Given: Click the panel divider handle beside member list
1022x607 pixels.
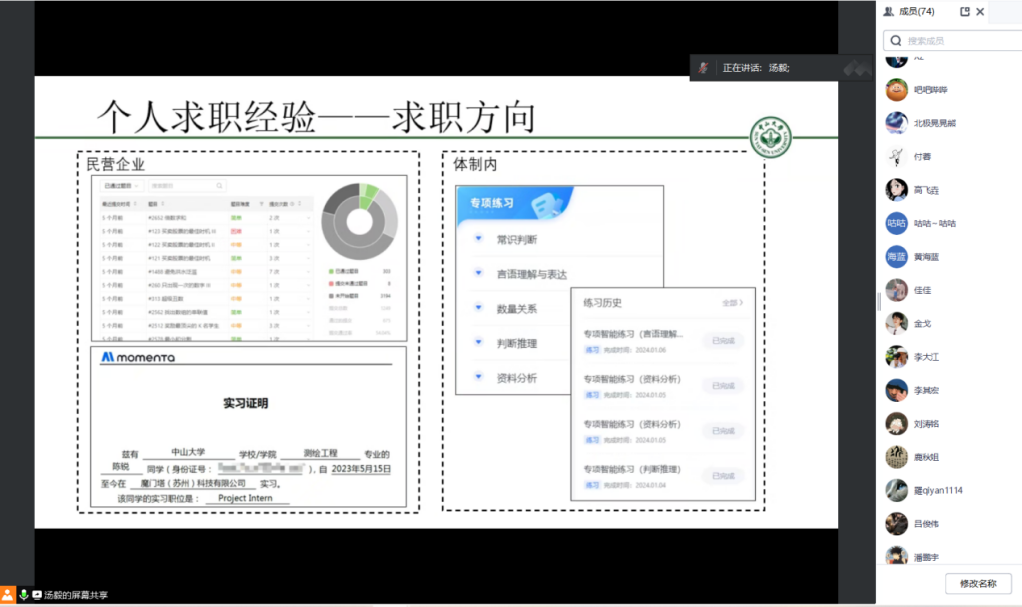Looking at the screenshot, I should 879,300.
